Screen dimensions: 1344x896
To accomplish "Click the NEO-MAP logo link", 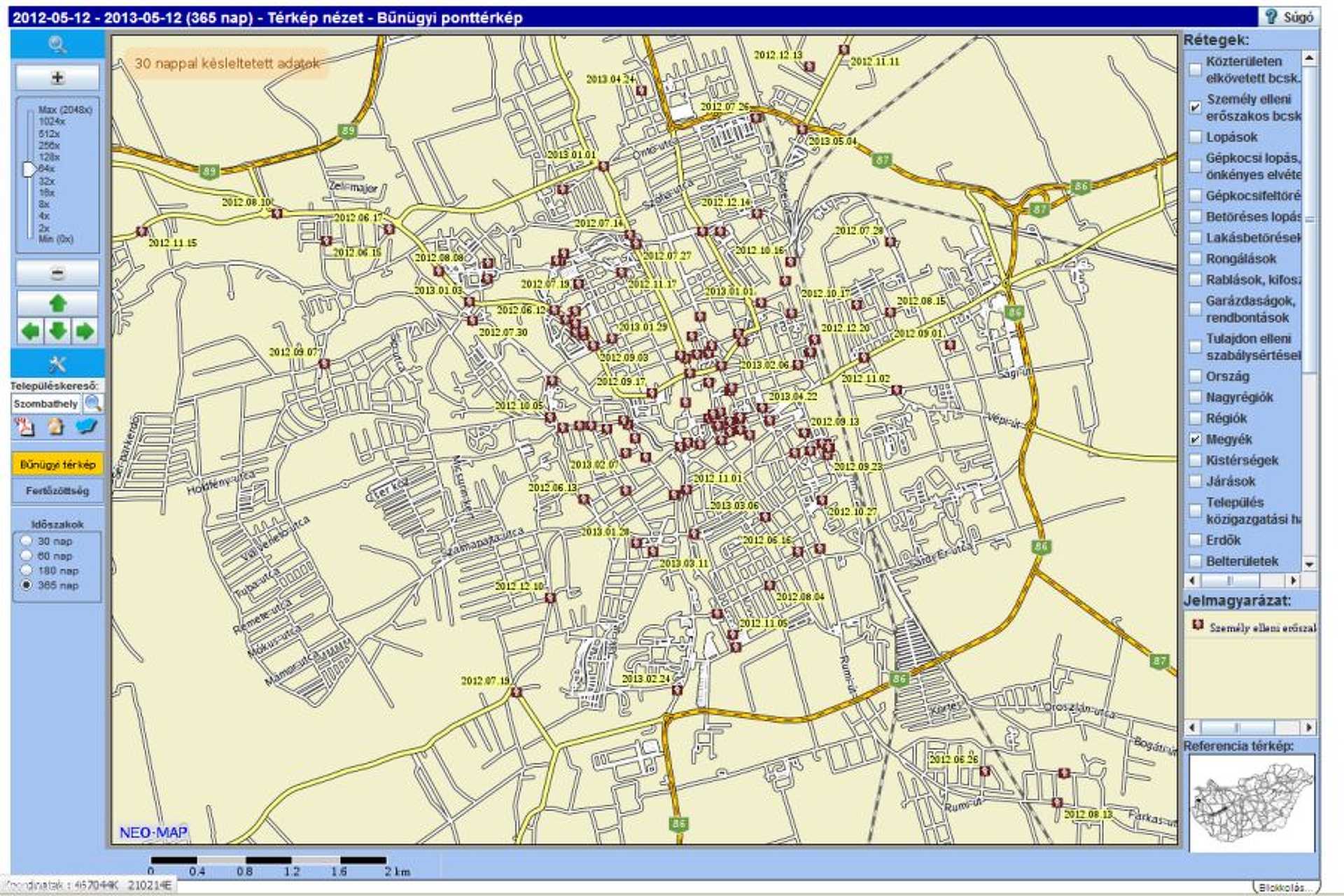I will pos(153,832).
